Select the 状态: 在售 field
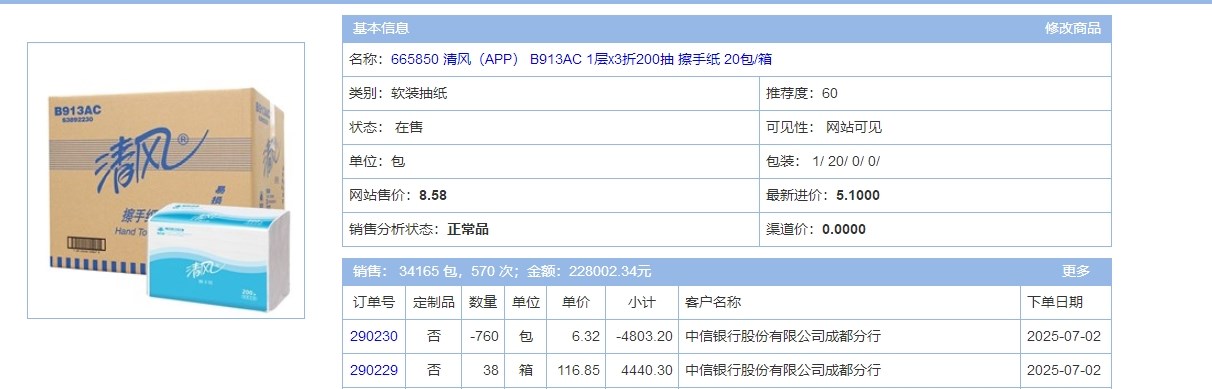The image size is (1212, 389). [x=551, y=127]
